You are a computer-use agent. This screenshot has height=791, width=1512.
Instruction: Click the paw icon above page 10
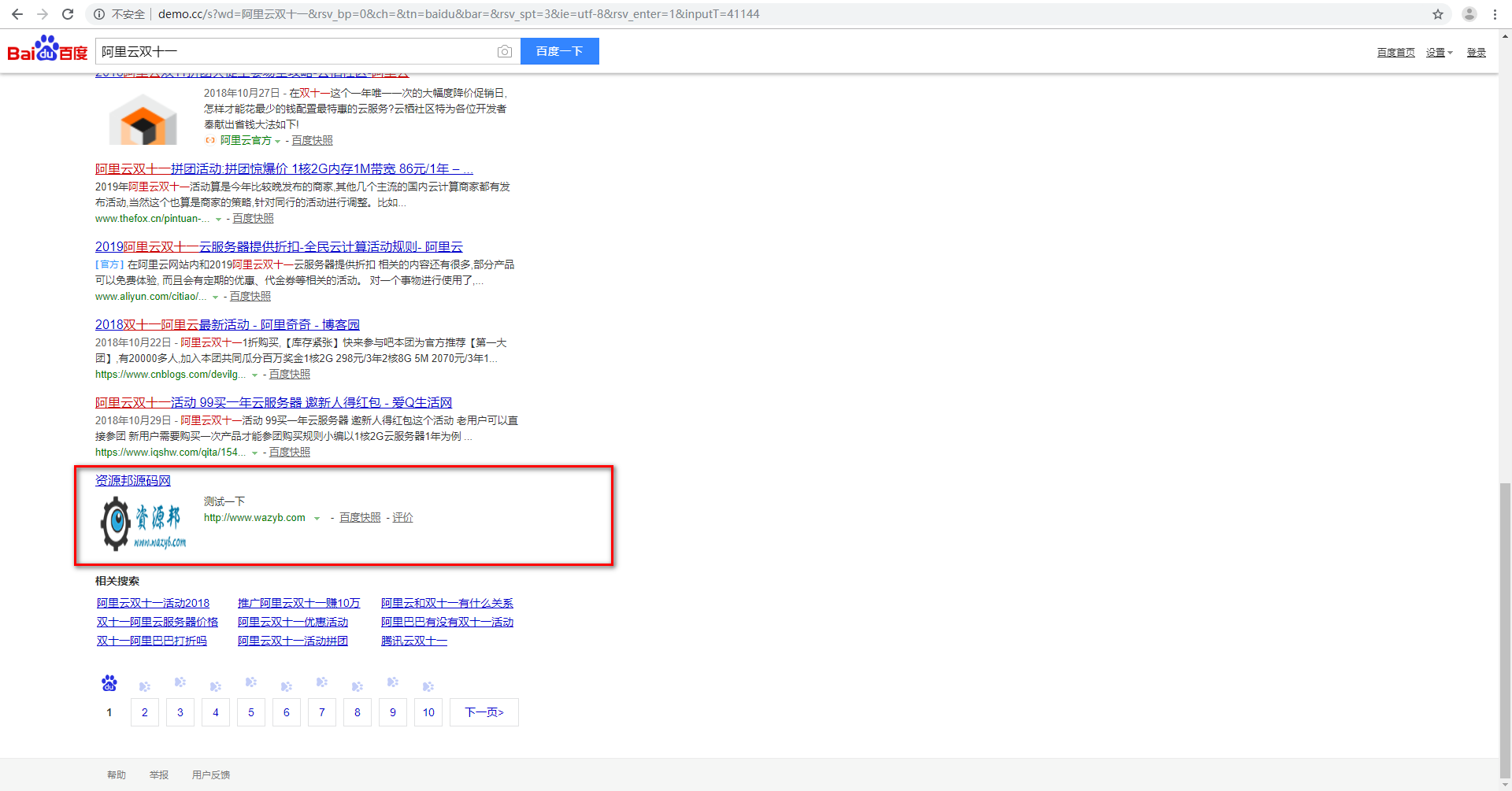point(428,686)
